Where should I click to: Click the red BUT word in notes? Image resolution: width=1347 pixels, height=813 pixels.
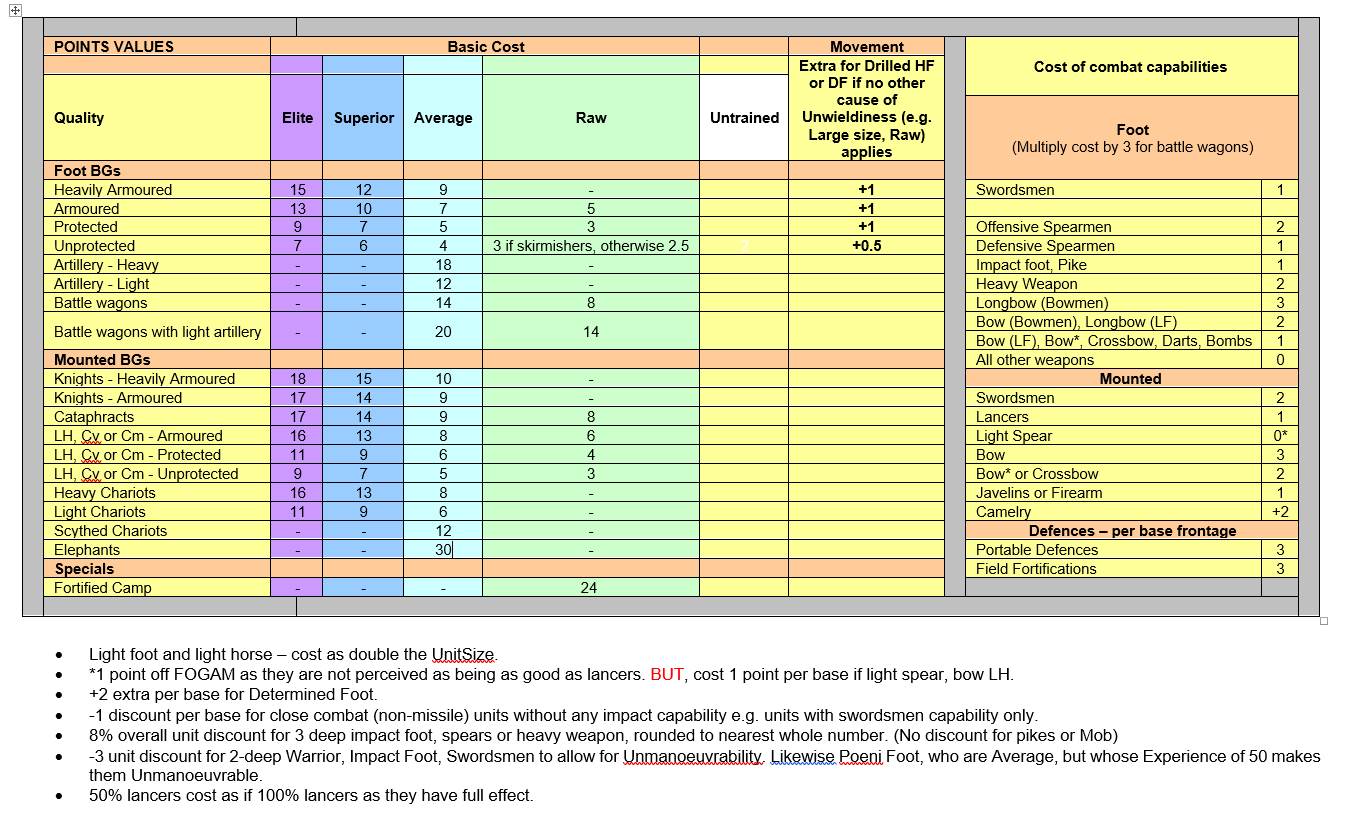click(667, 674)
